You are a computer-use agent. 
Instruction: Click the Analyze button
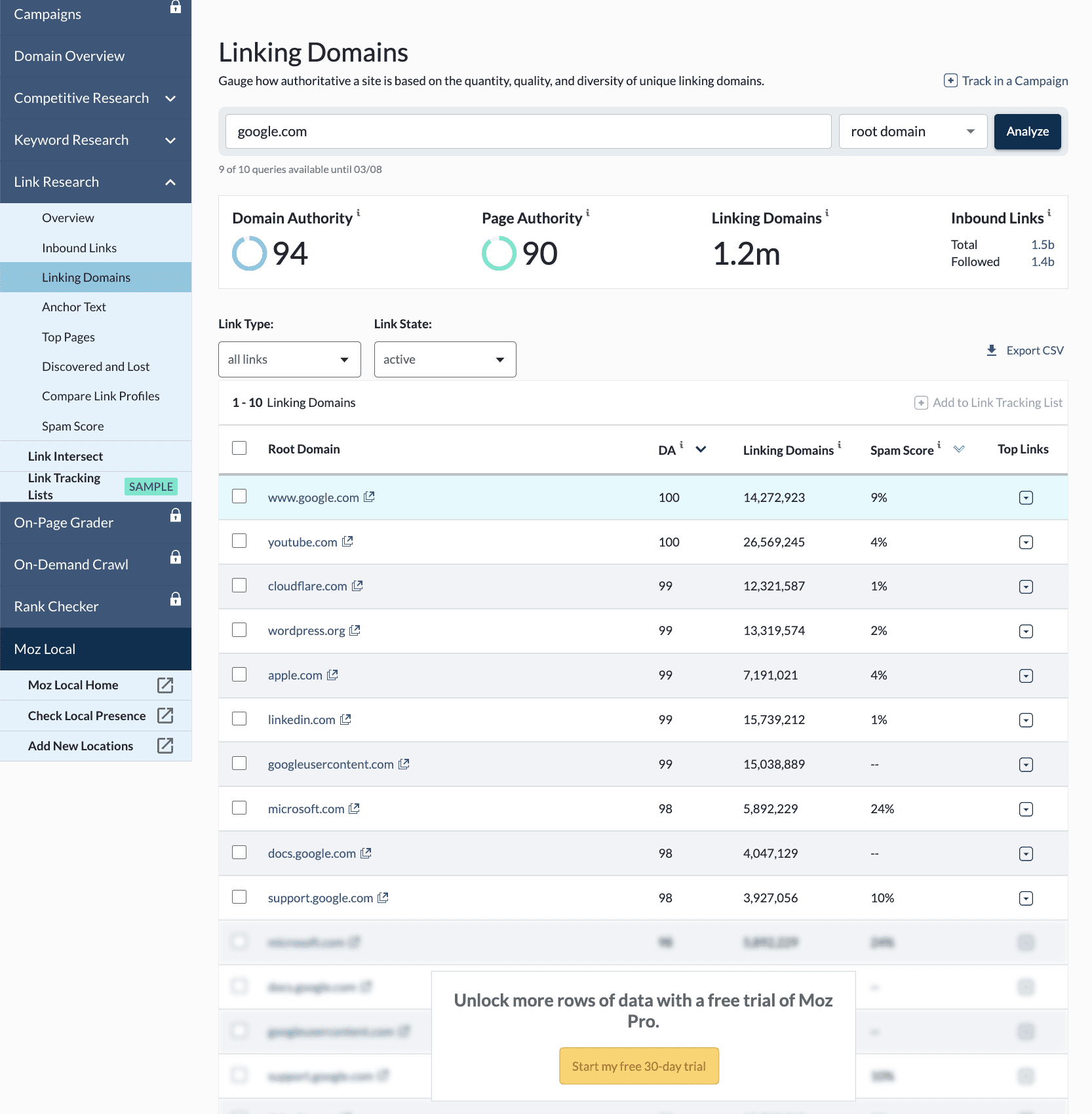click(x=1027, y=131)
